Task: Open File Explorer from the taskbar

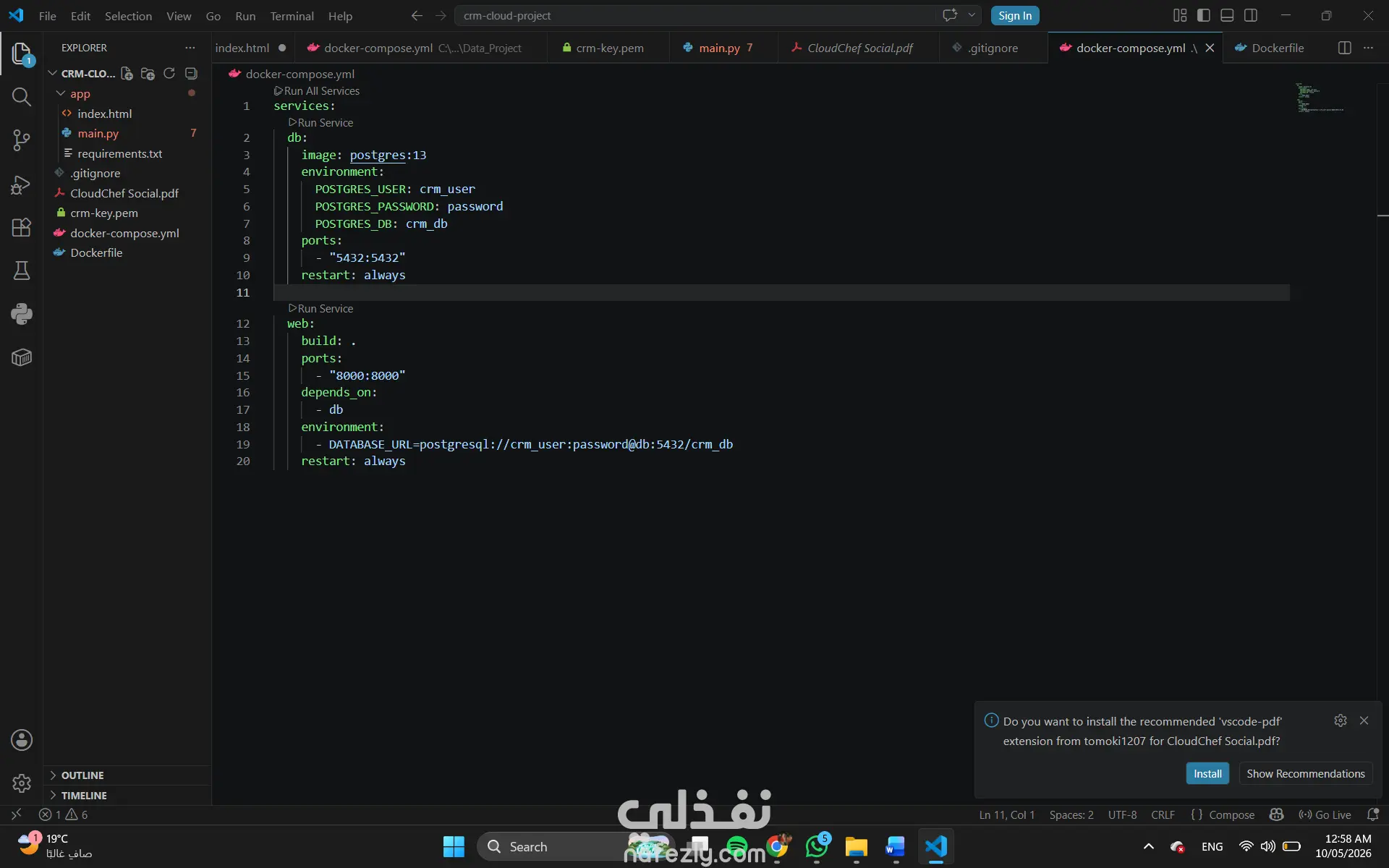Action: coord(856,846)
